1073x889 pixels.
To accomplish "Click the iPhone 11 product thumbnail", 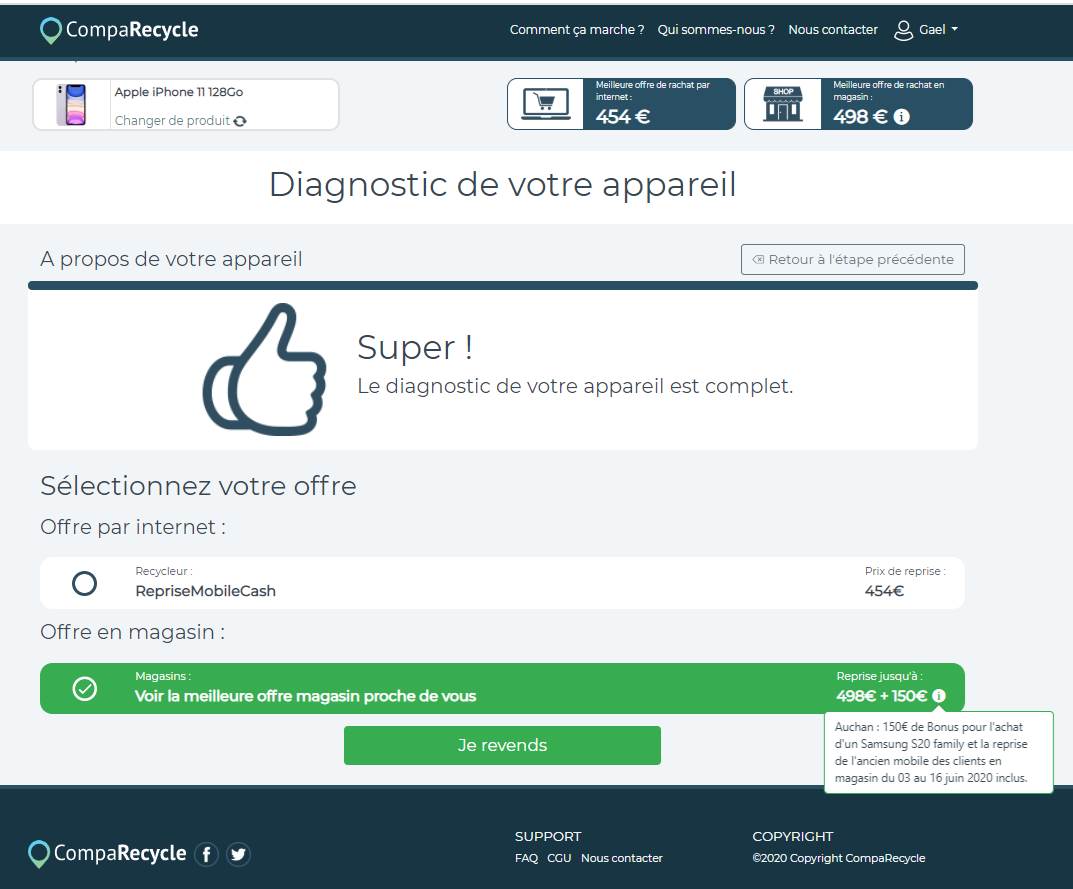I will click(71, 105).
